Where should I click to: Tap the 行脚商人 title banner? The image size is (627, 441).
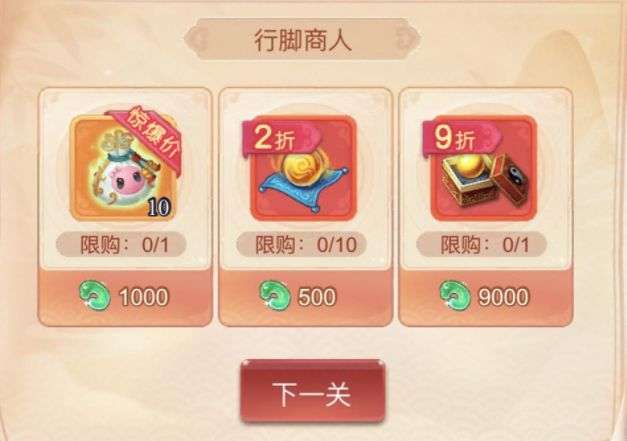[303, 40]
